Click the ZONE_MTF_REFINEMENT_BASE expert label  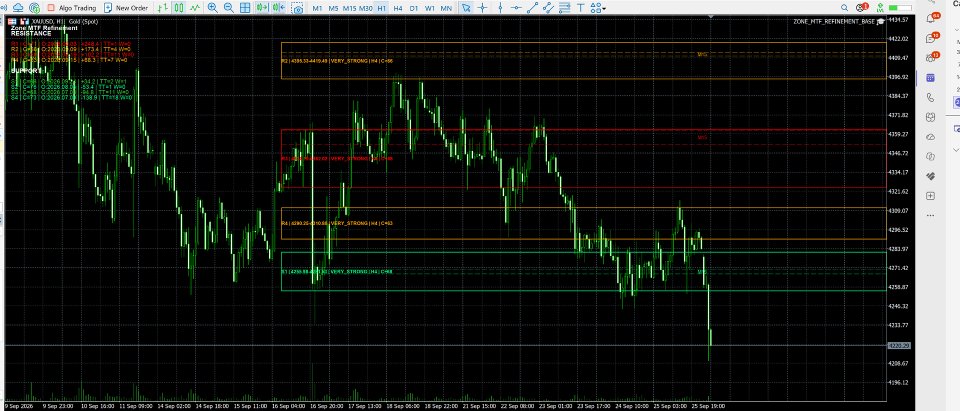click(x=839, y=21)
